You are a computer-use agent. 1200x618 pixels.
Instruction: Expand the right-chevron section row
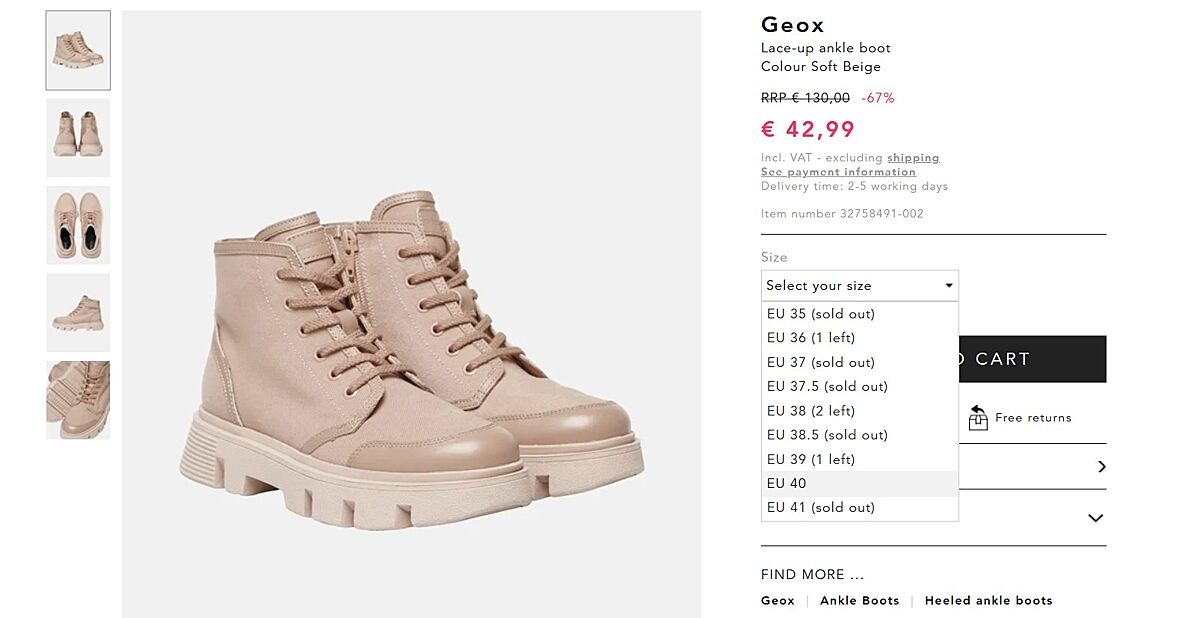click(x=1101, y=467)
